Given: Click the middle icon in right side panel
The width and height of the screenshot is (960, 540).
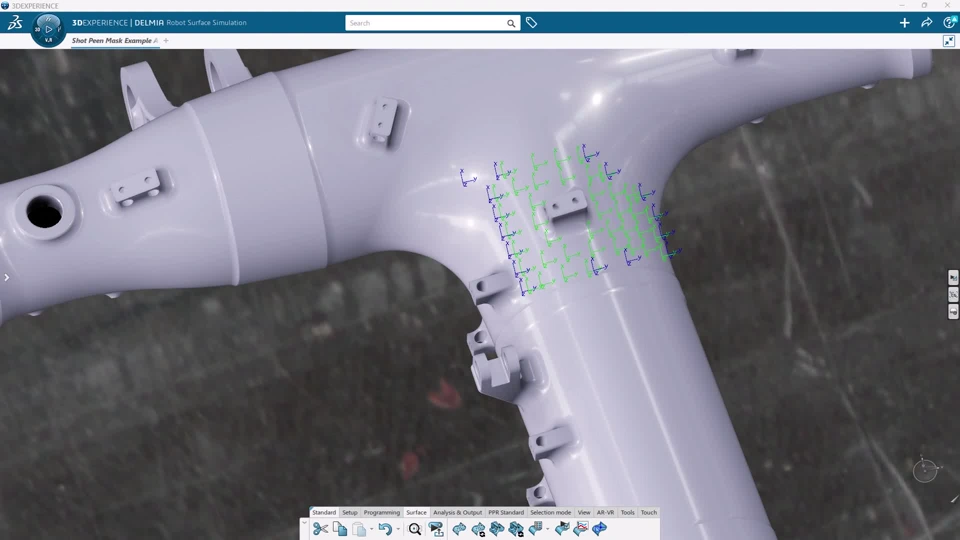Looking at the screenshot, I should pyautogui.click(x=953, y=294).
